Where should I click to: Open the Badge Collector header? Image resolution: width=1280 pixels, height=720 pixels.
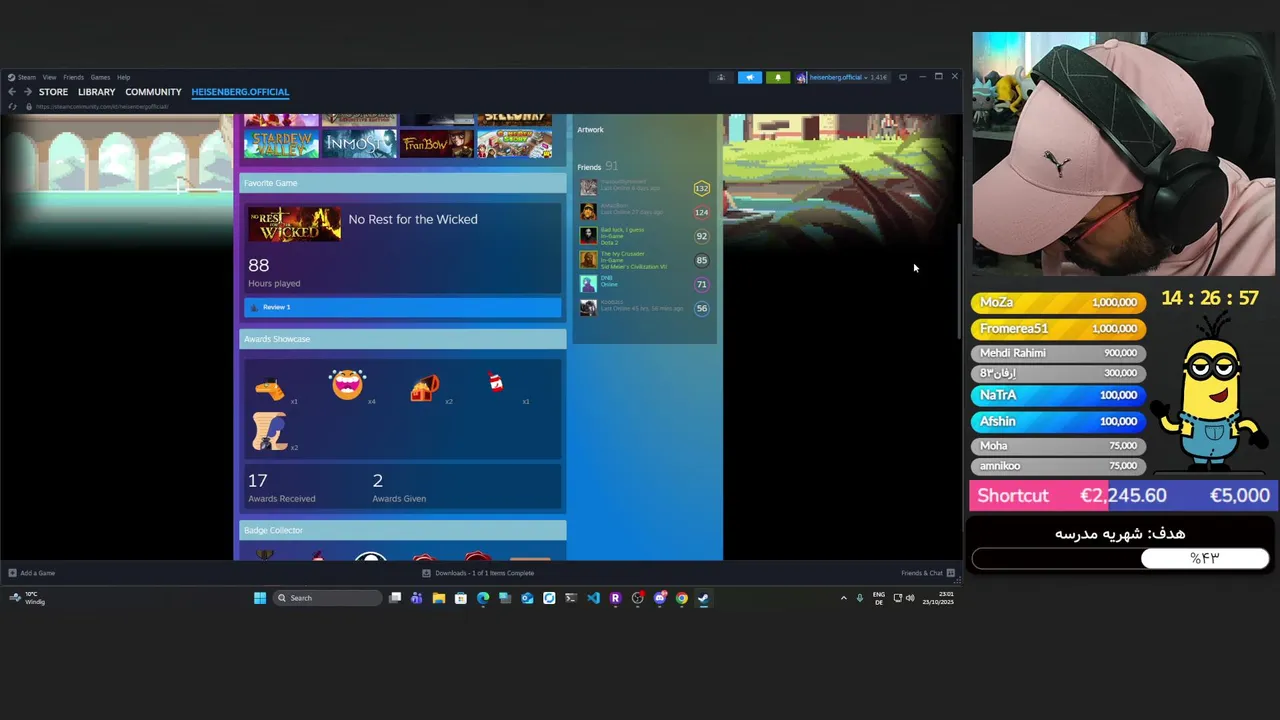click(403, 530)
